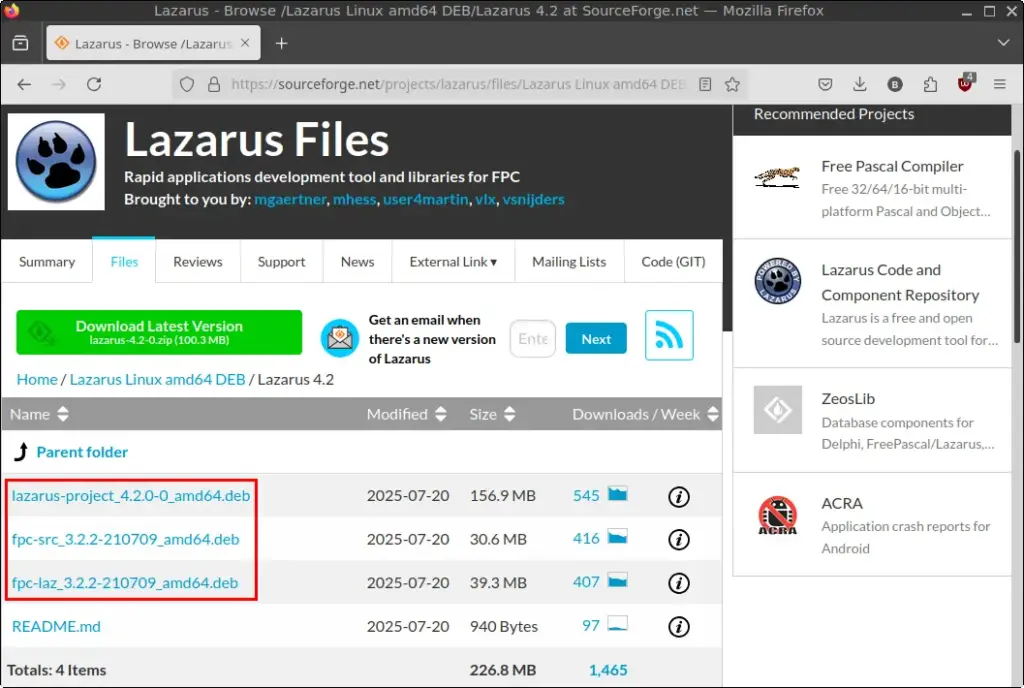Click the ZeosLib project icon
This screenshot has height=688, width=1024.
777,410
